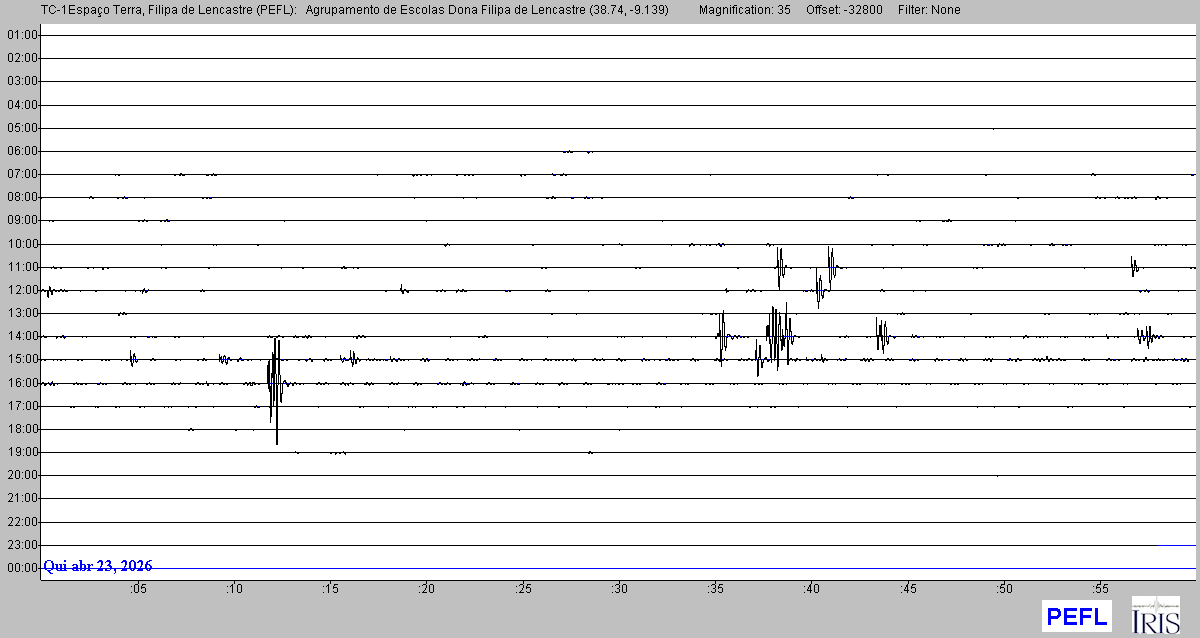Select the :55 minute axis label
The height and width of the screenshot is (638, 1200).
tap(1099, 589)
